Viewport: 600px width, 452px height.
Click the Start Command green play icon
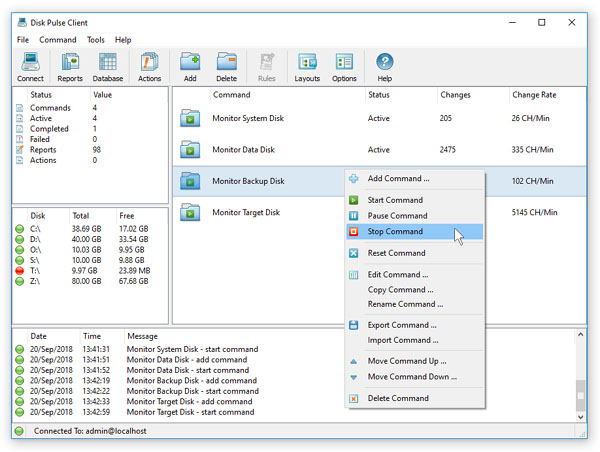[x=354, y=200]
